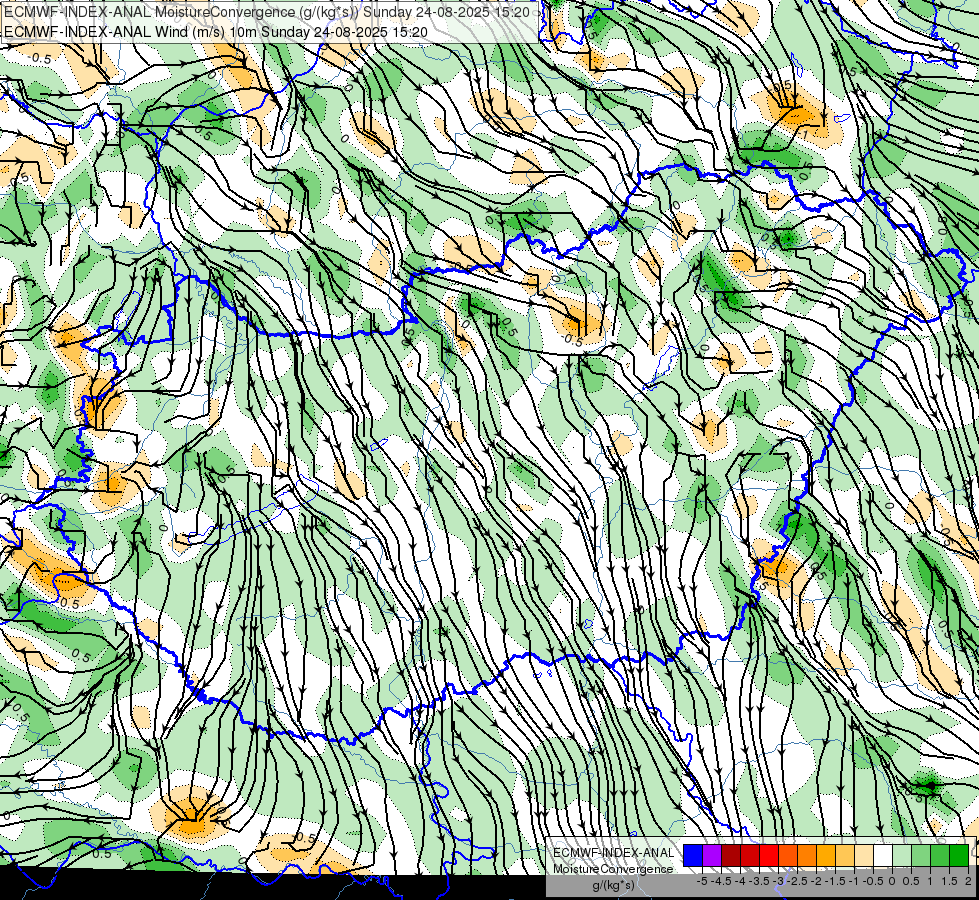
Task: Click the -2 legend tick label
Action: click(x=817, y=881)
